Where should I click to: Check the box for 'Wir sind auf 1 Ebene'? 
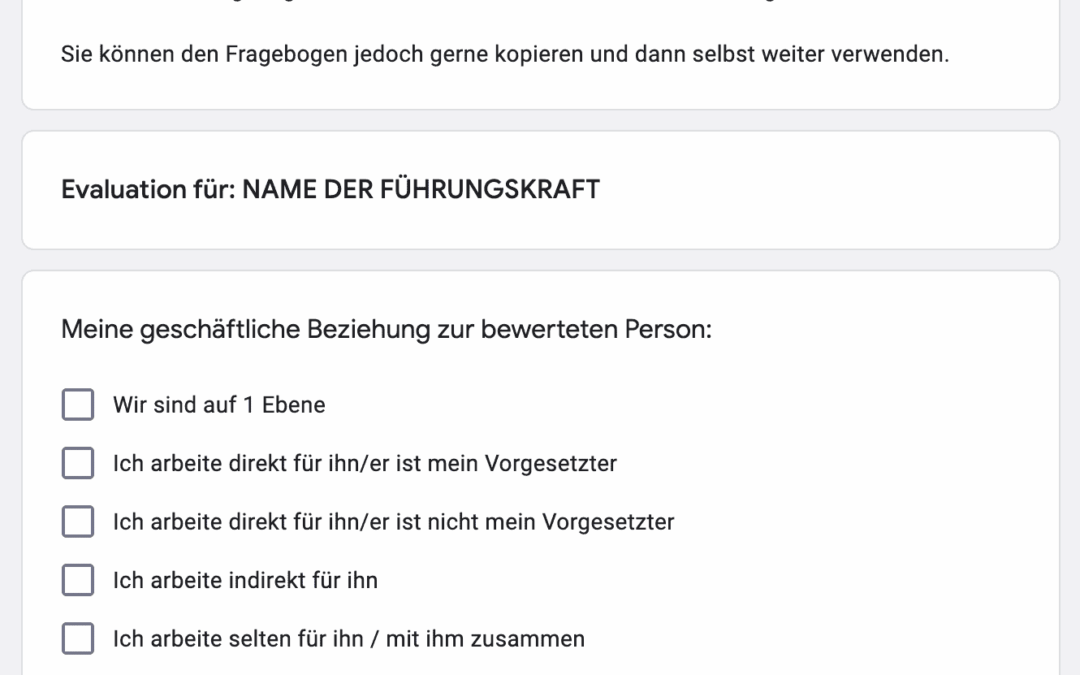[x=78, y=404]
